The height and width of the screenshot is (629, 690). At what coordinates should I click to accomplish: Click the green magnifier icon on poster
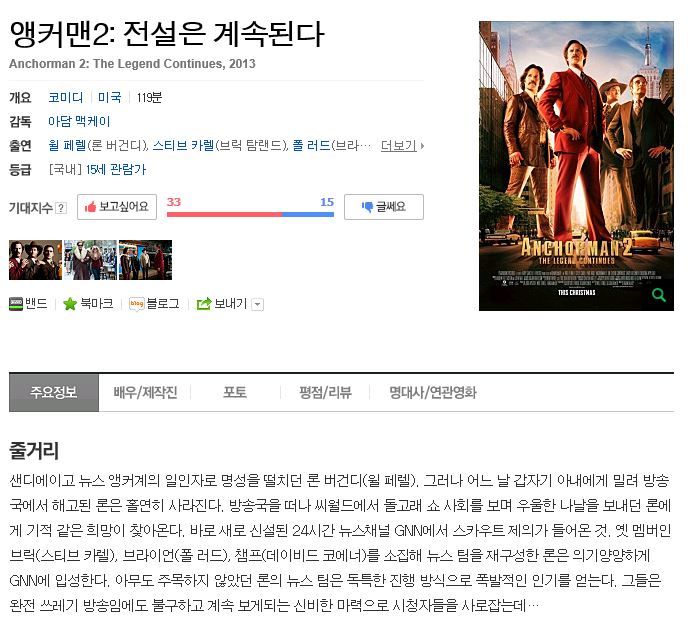658,295
